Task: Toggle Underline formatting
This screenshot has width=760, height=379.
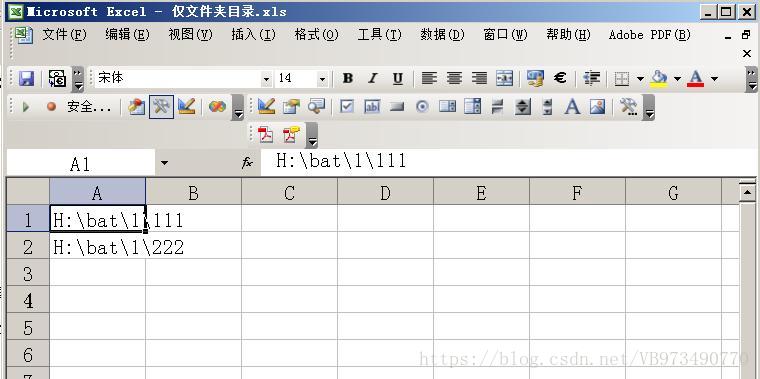Action: click(x=397, y=79)
